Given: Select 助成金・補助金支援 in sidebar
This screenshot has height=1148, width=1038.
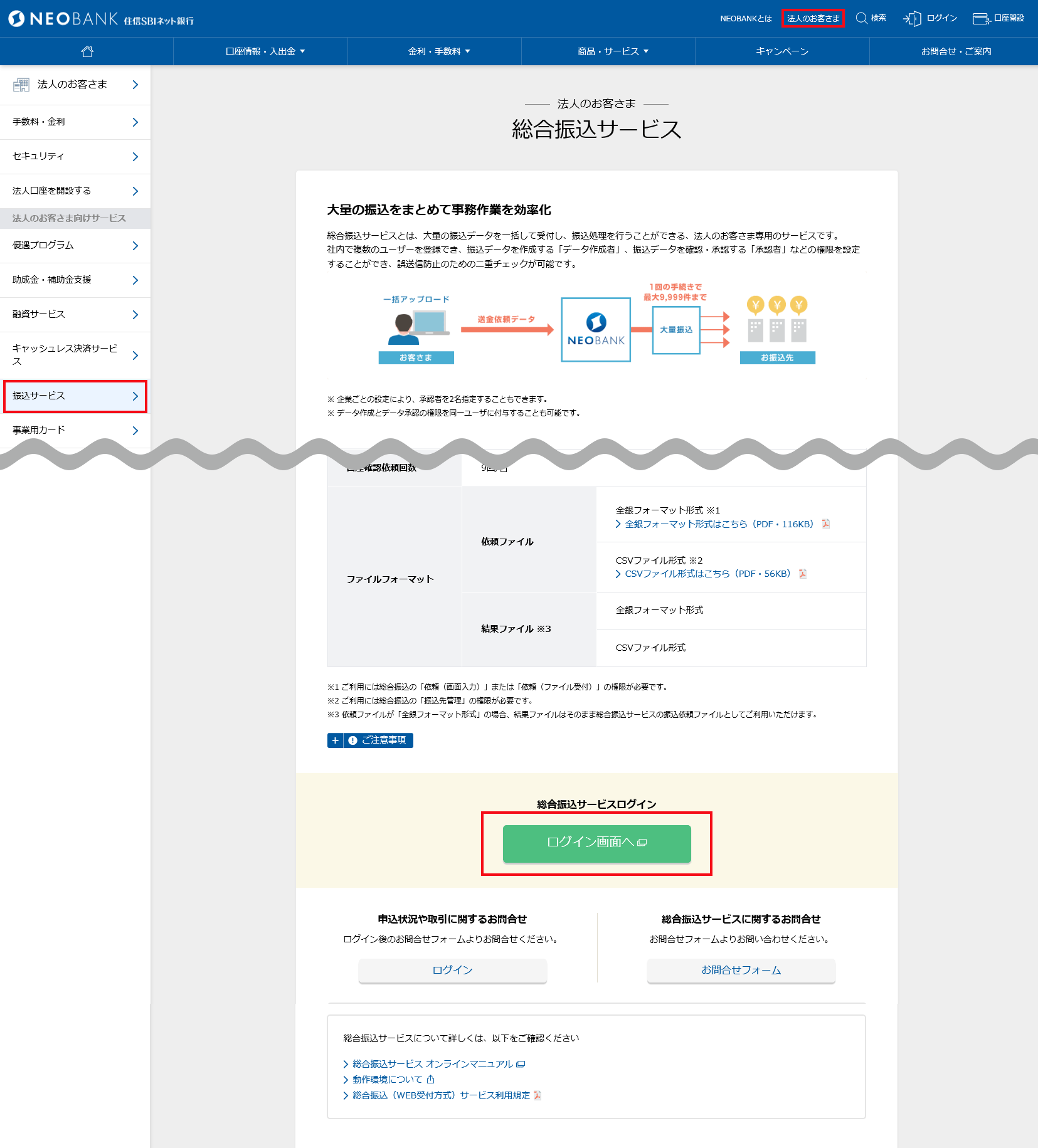Looking at the screenshot, I should (x=75, y=280).
